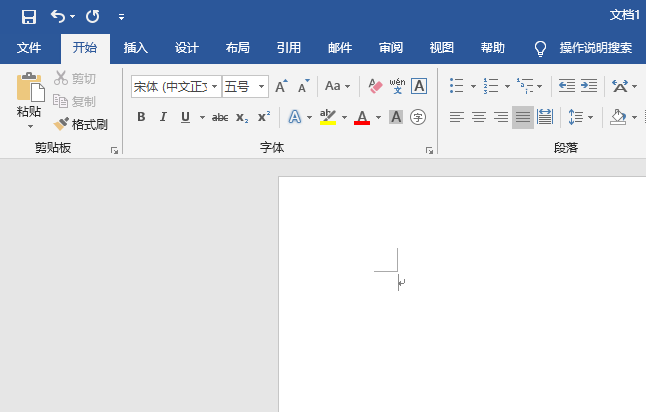Click the Save icon in quick access toolbar
Viewport: 646px width, 412px height.
coord(28,16)
